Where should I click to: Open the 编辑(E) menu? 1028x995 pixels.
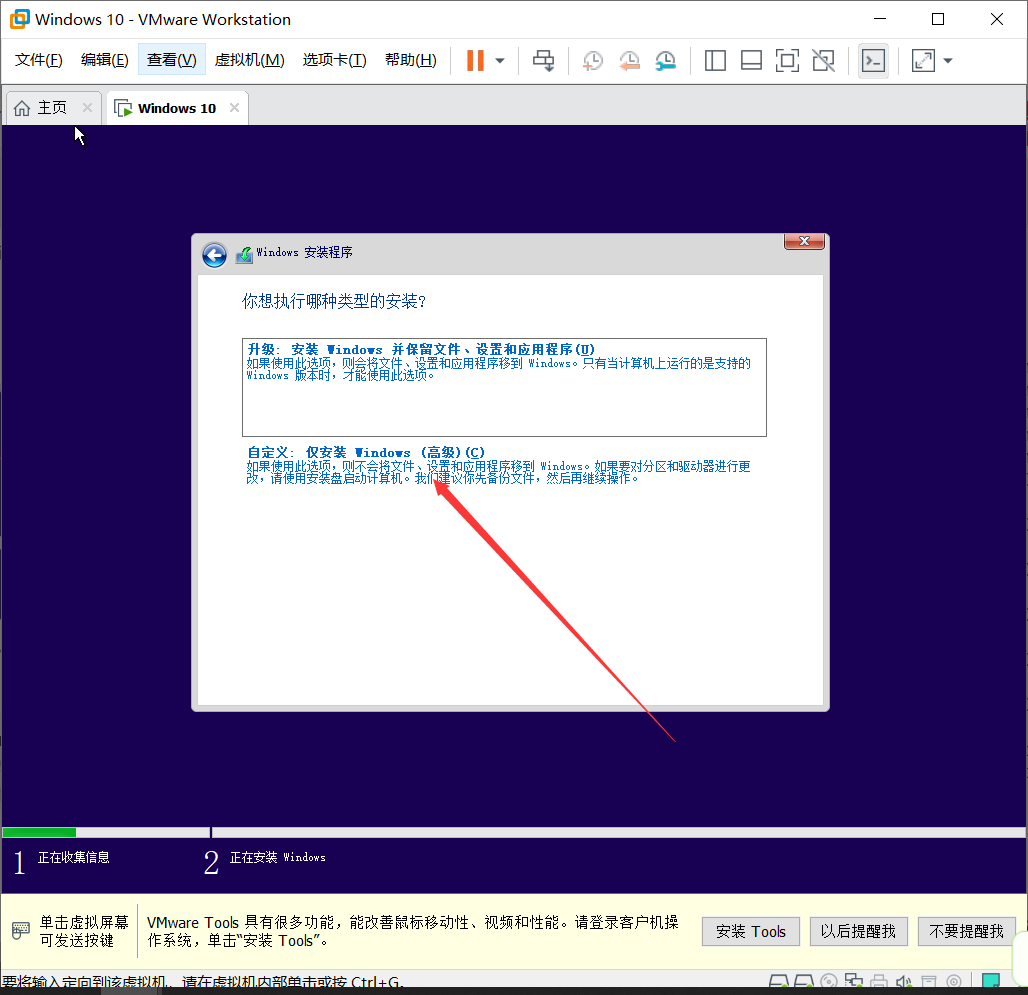tap(104, 60)
